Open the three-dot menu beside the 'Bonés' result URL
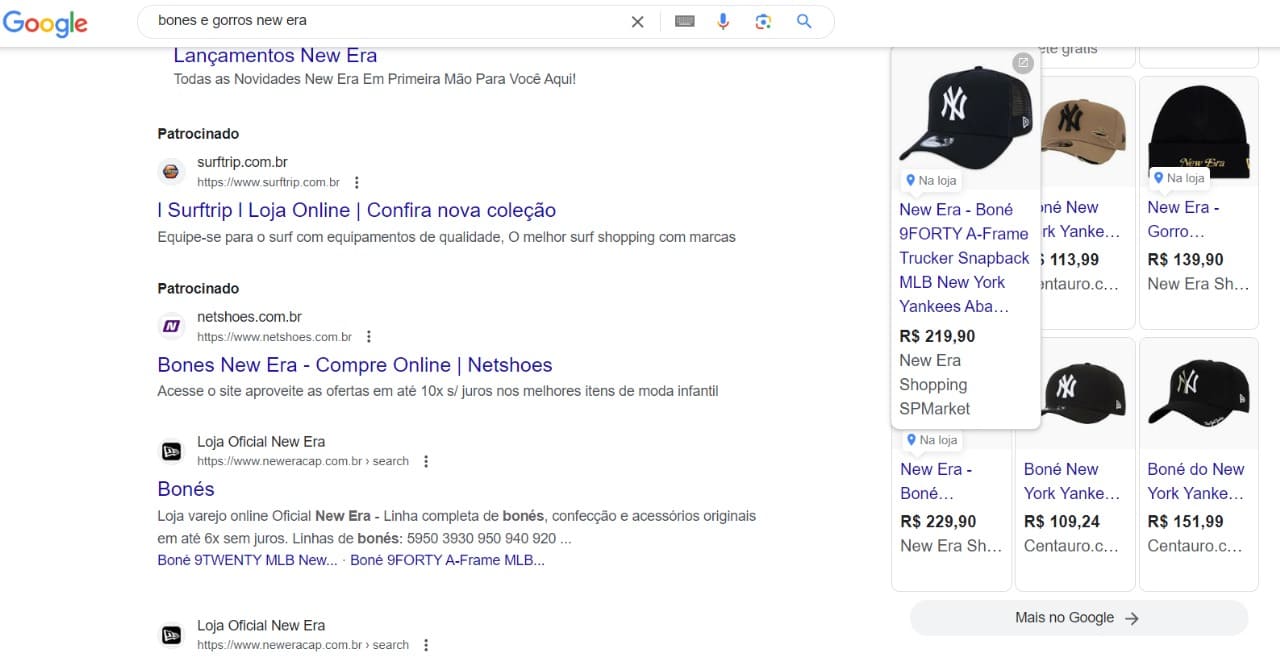1280x665 pixels. tap(426, 462)
